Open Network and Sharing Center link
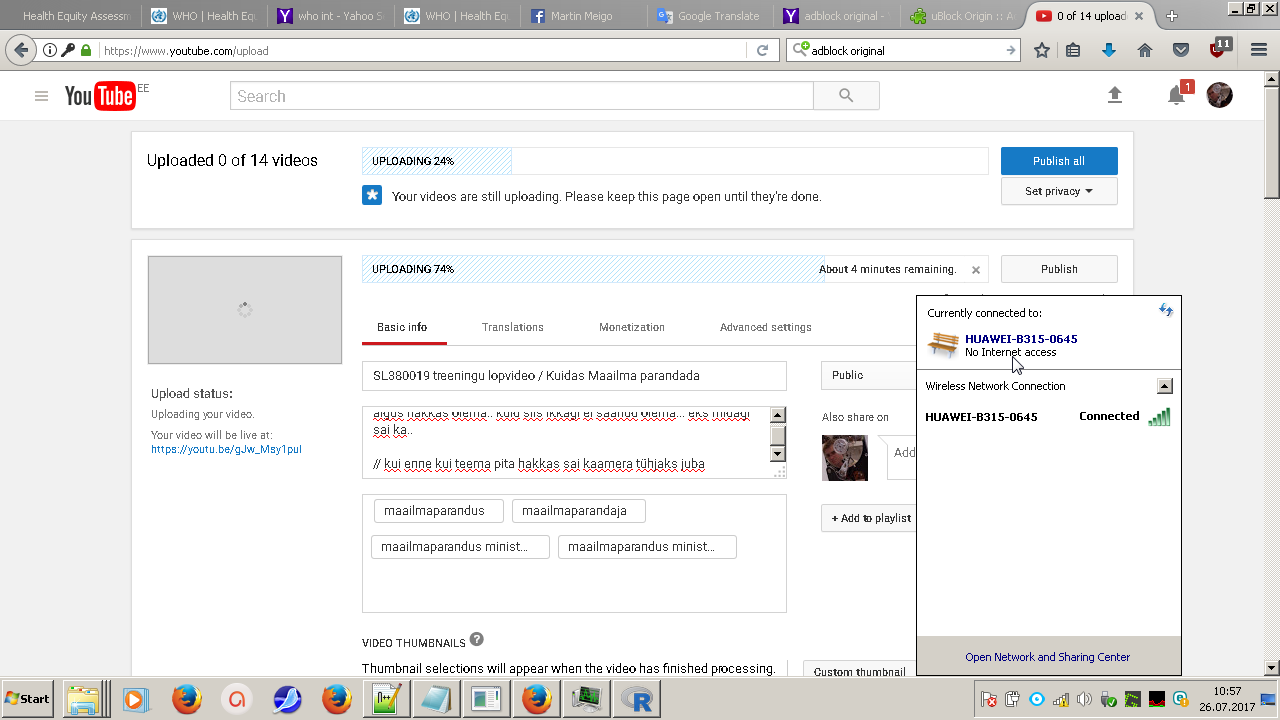 coord(1047,657)
